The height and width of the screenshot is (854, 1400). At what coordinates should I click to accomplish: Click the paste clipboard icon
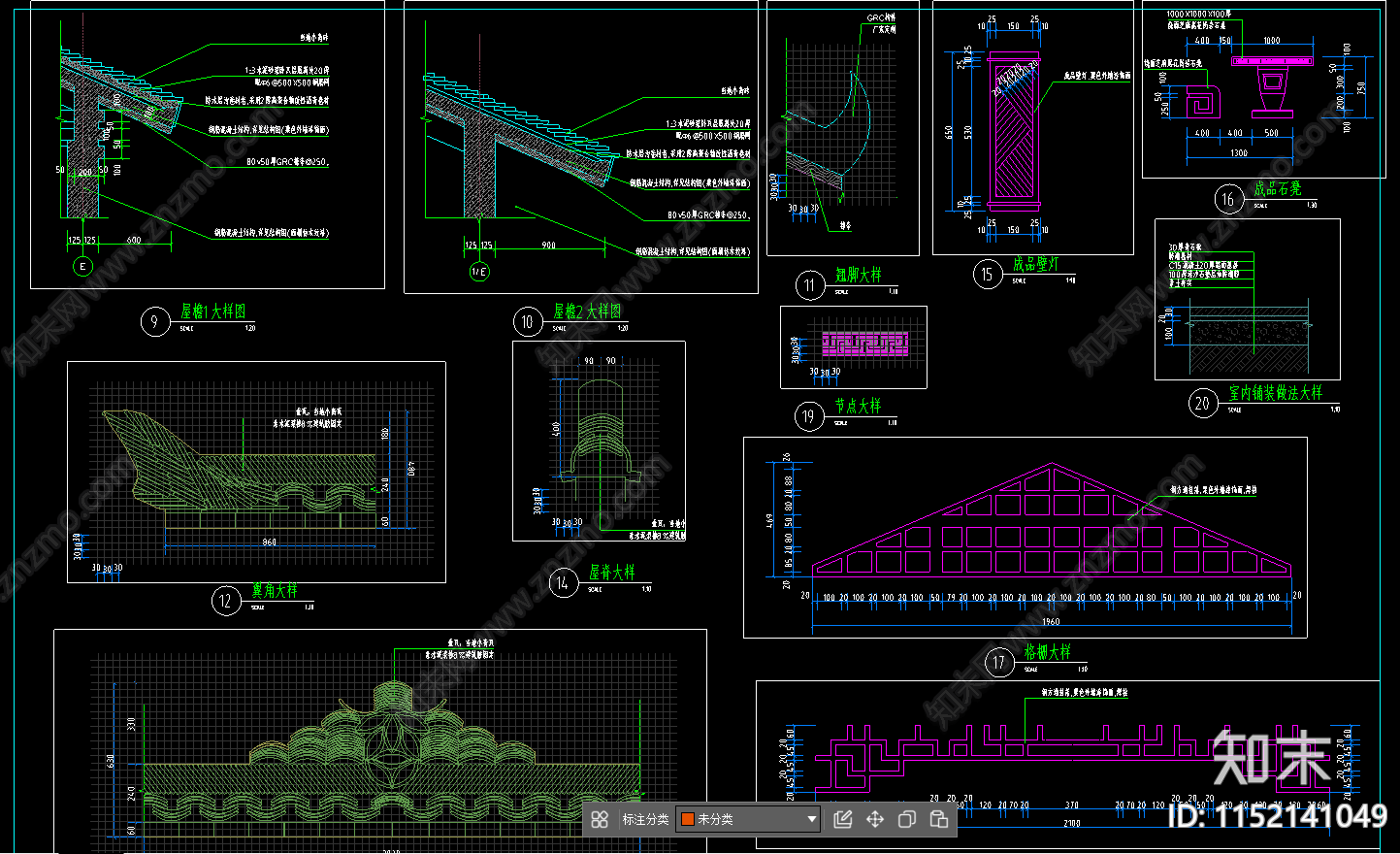coord(939,820)
